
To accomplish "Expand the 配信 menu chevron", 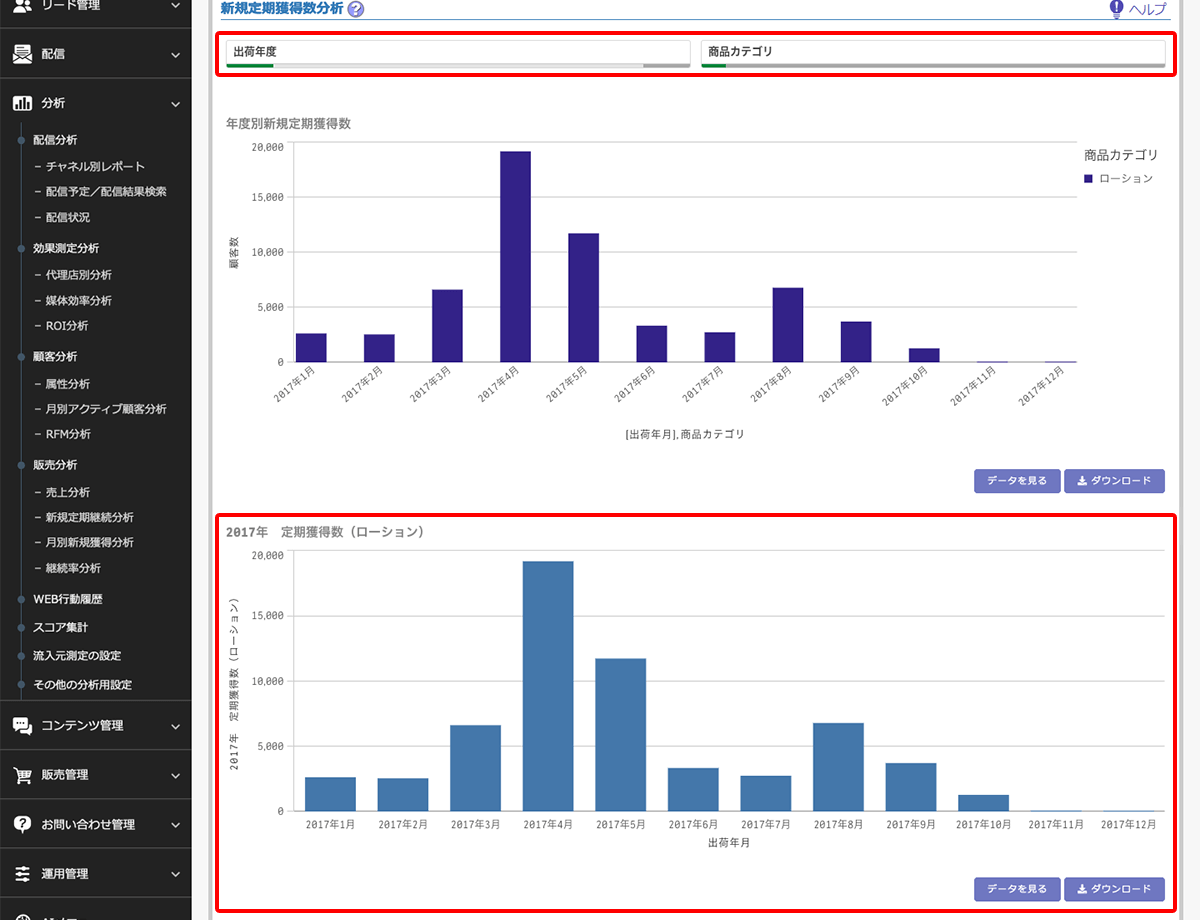I will (x=175, y=54).
